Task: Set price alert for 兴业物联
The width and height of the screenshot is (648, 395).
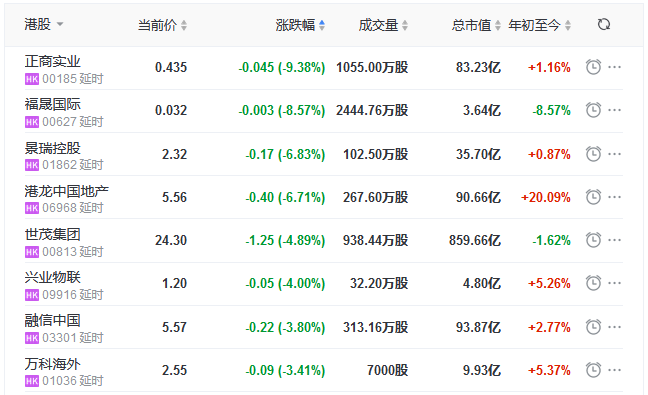Action: tap(593, 283)
